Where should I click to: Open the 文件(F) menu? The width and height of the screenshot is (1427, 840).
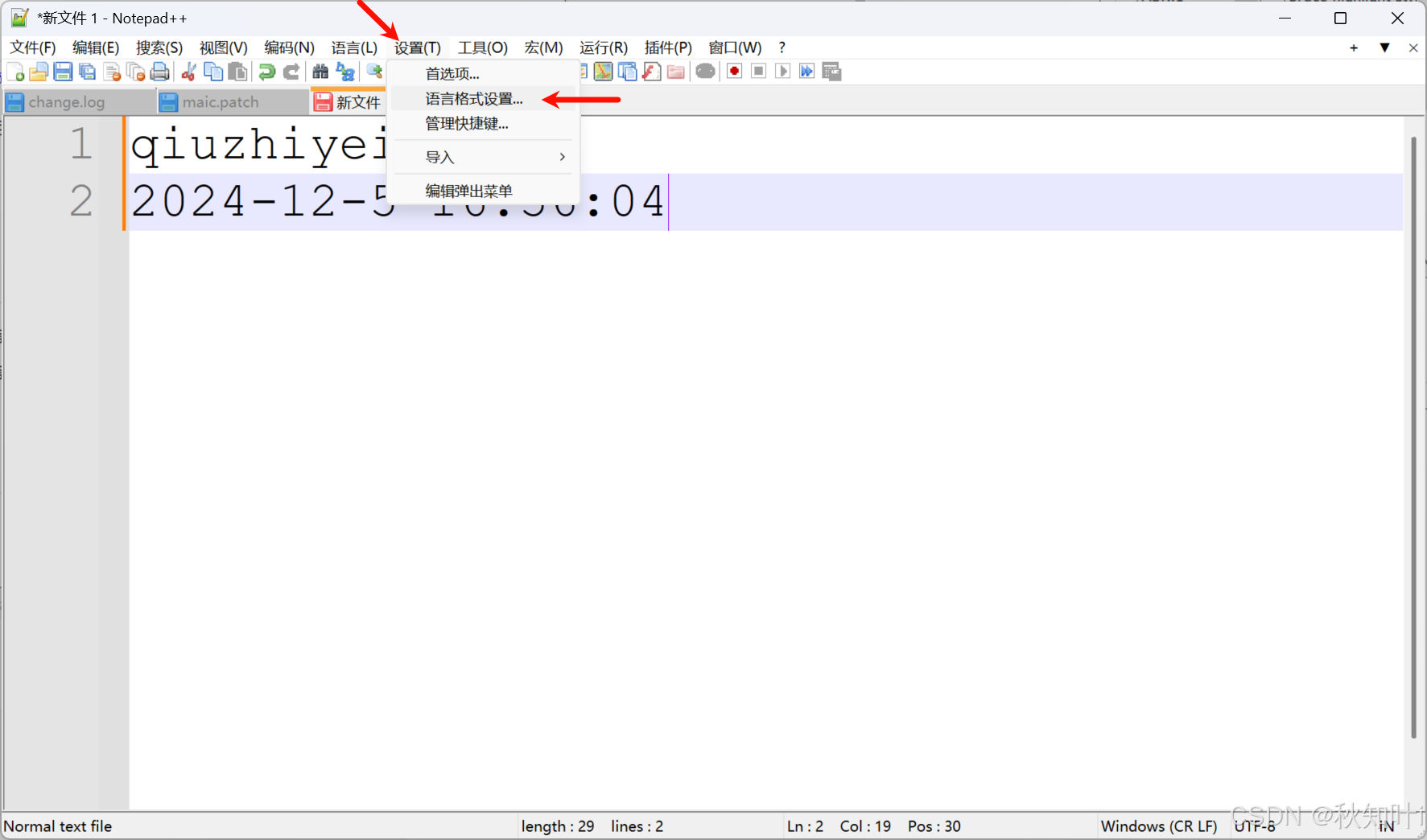[33, 47]
